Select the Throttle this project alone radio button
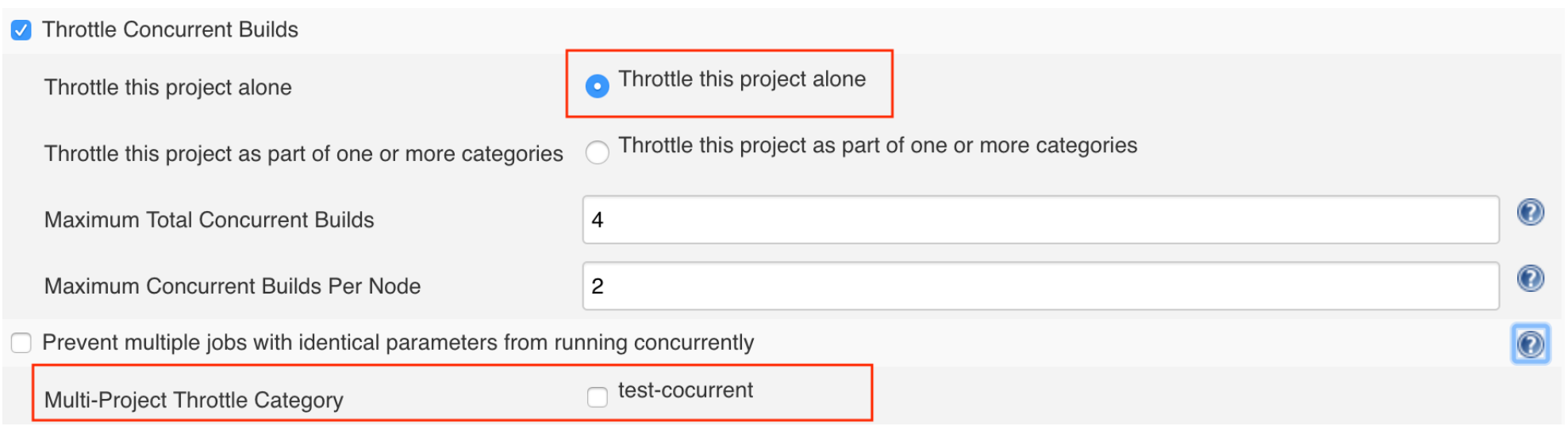1568x430 pixels. pyautogui.click(x=598, y=86)
